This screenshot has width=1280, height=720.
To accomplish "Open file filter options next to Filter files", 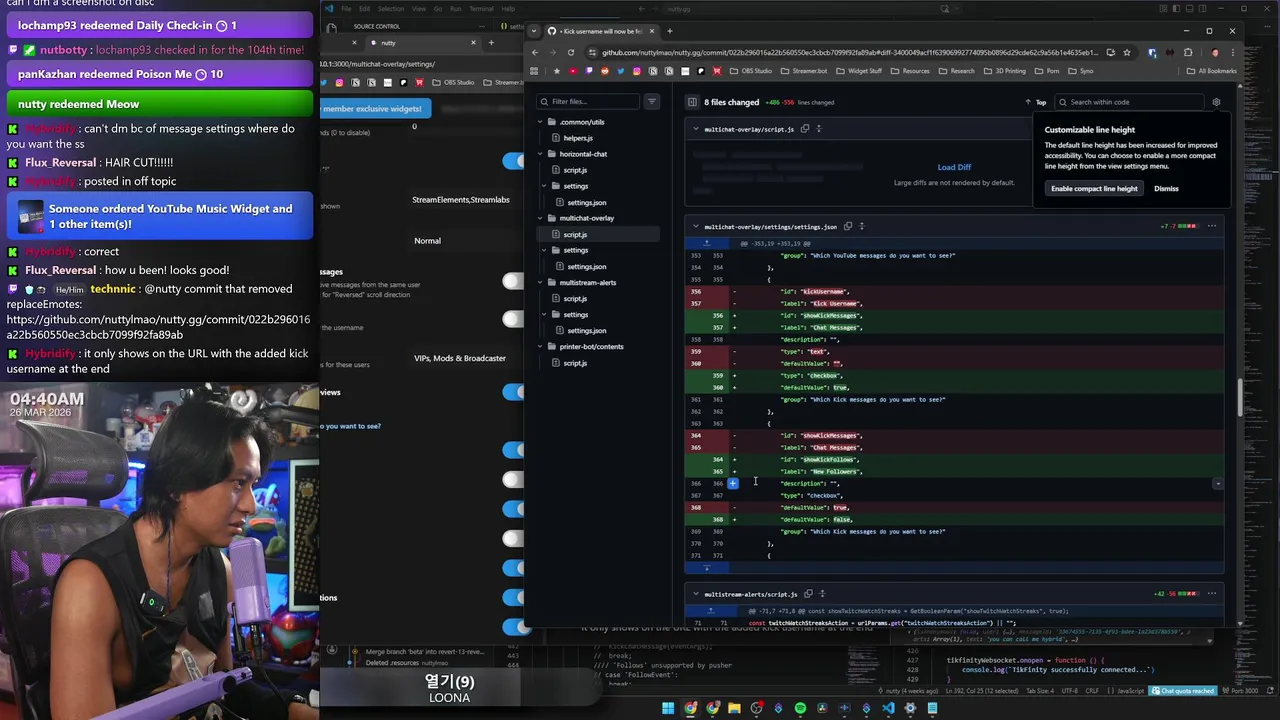I will click(x=651, y=101).
